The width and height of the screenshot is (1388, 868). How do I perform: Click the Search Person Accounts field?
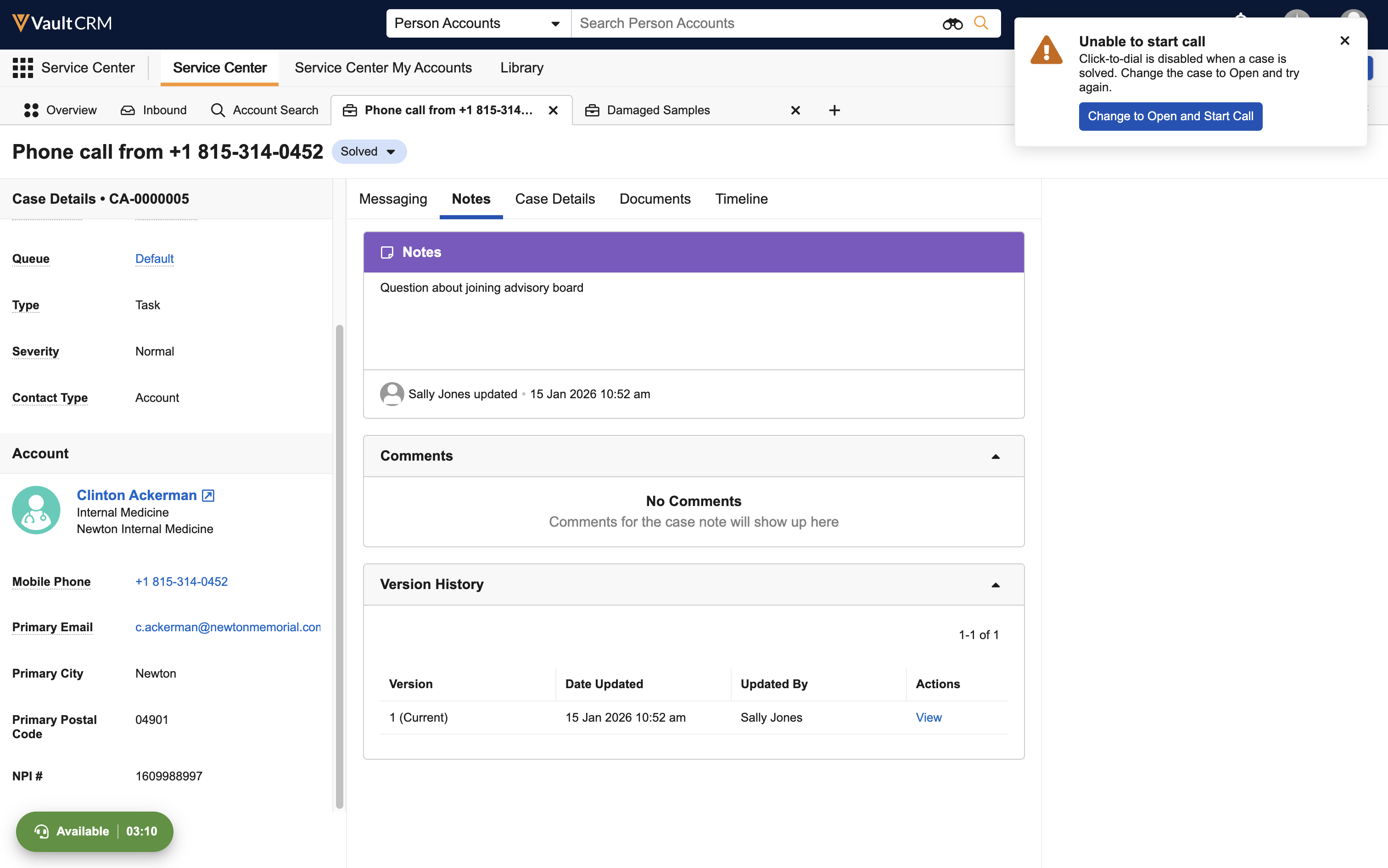[752, 23]
